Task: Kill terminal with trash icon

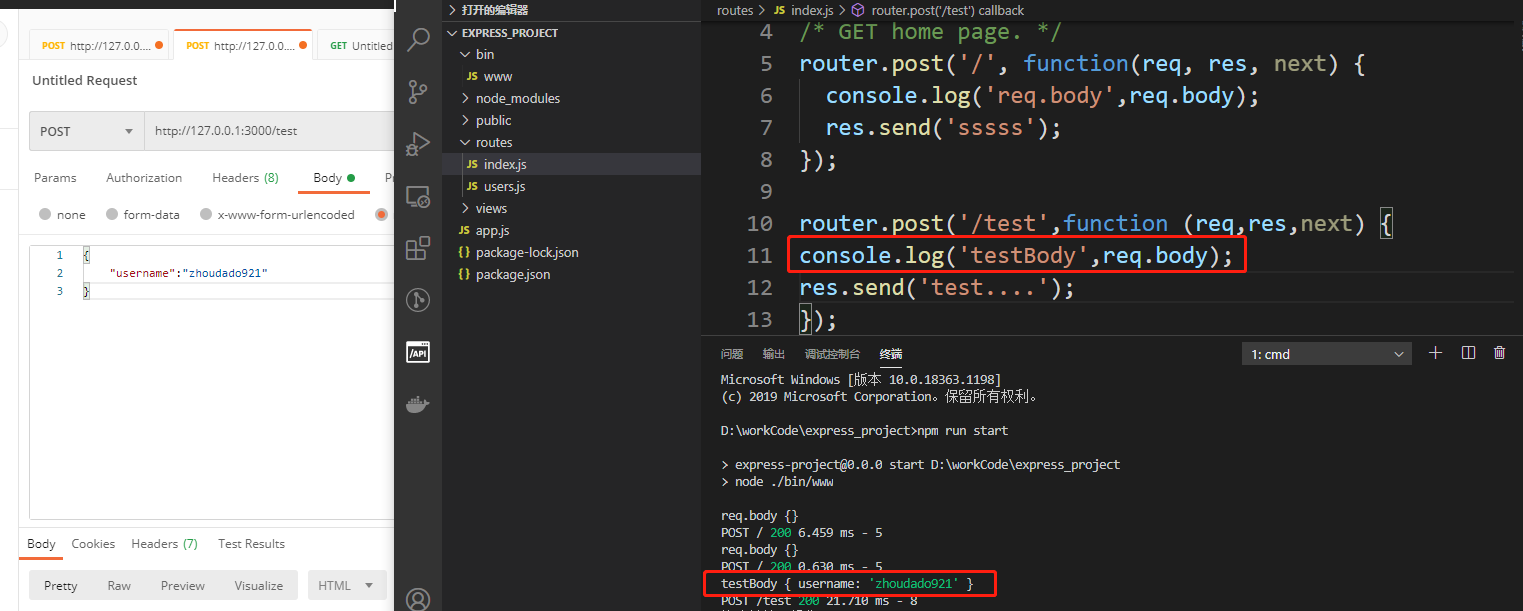Action: click(x=1499, y=353)
